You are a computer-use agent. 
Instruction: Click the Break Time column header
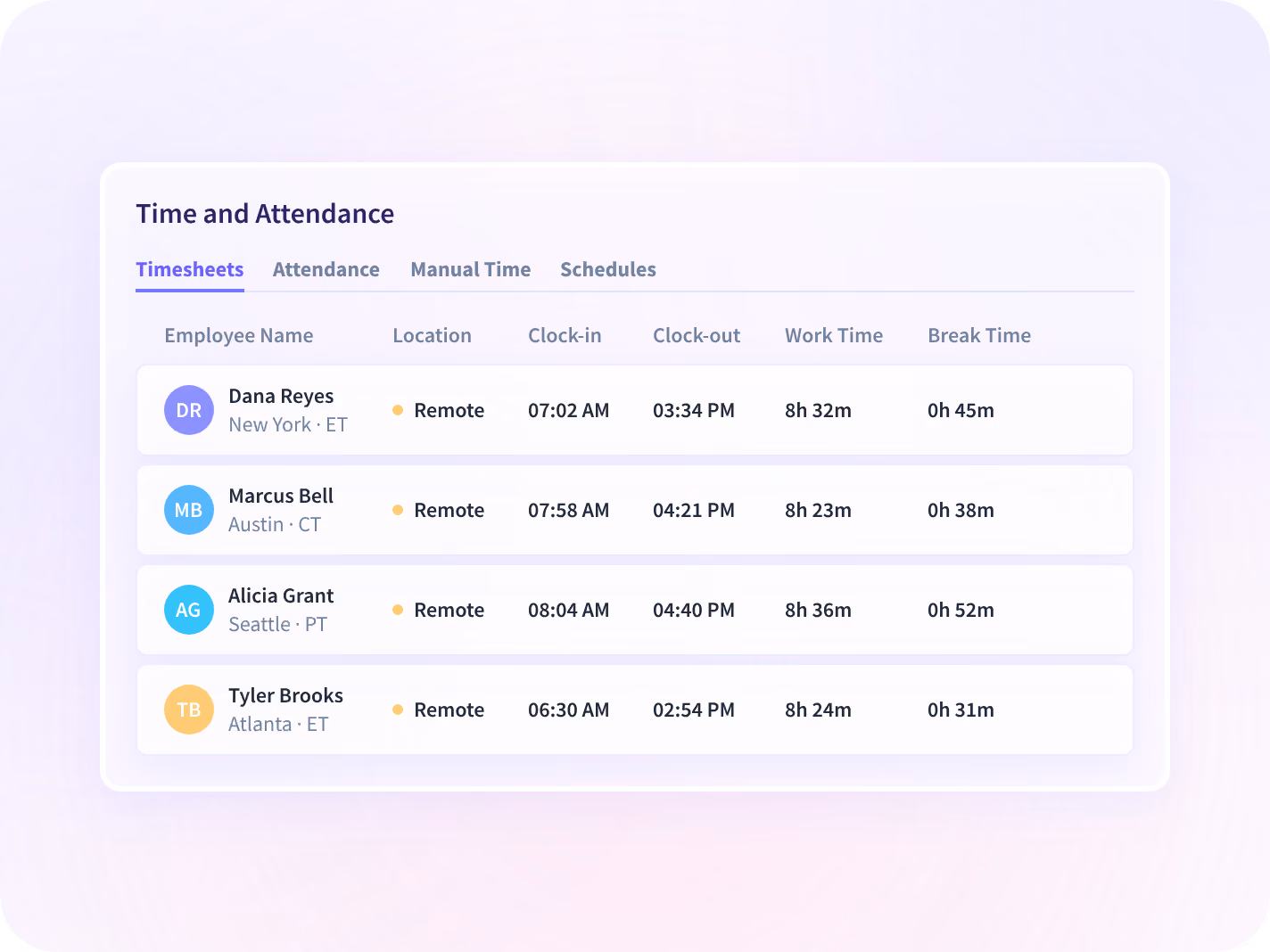tap(979, 336)
